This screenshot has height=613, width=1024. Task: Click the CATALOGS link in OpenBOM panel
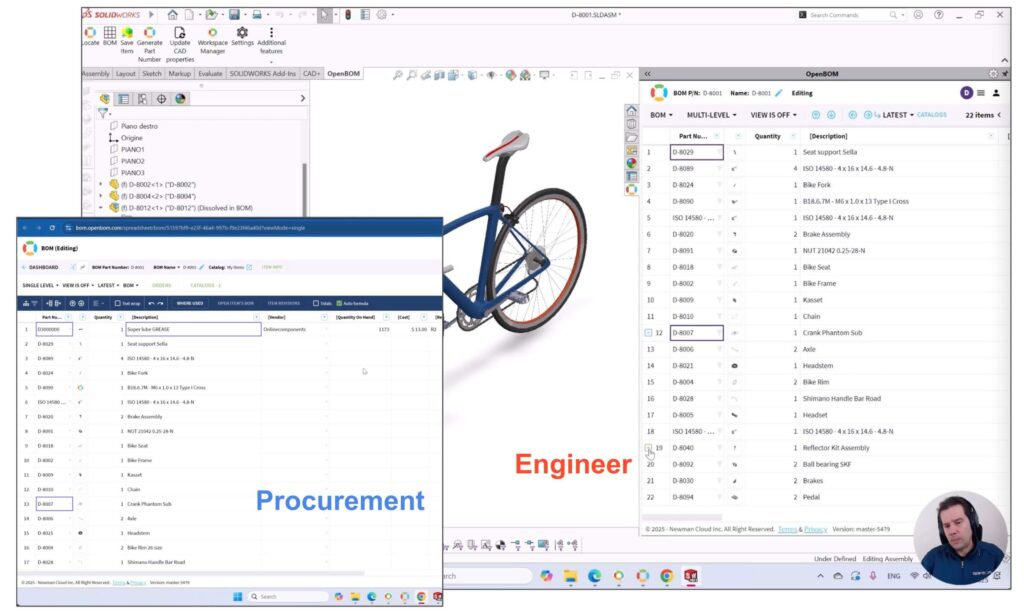931,115
